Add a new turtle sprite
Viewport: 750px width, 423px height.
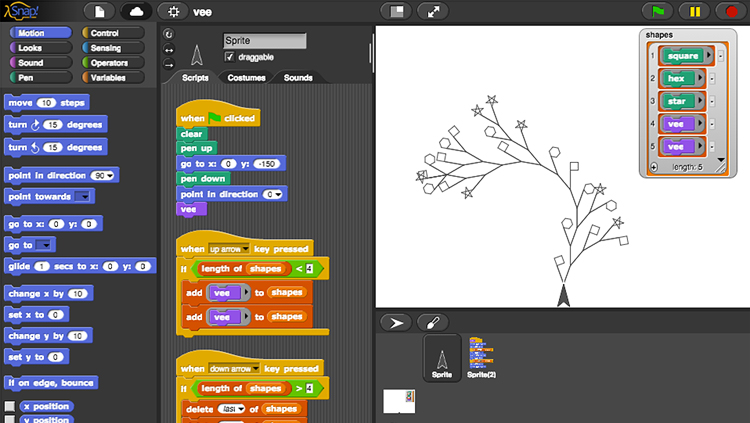[x=396, y=323]
